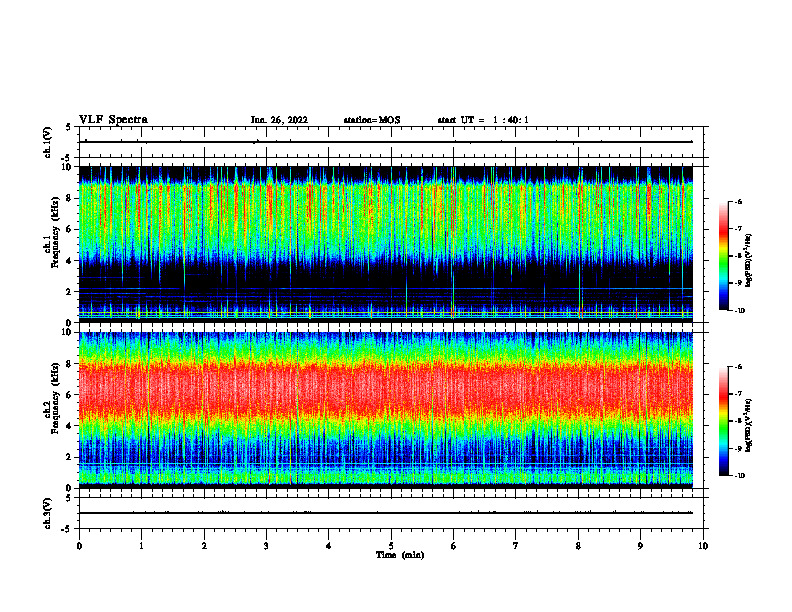The width and height of the screenshot is (792, 612).
Task: Click the "station=MOS" header label
Action: [372, 120]
